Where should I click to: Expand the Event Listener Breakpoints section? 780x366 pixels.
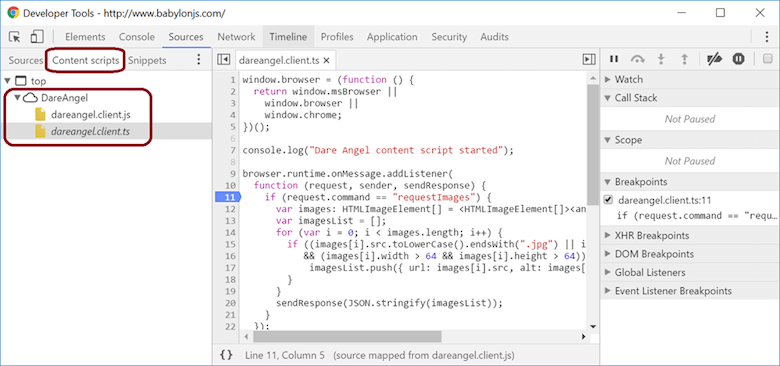pyautogui.click(x=607, y=291)
